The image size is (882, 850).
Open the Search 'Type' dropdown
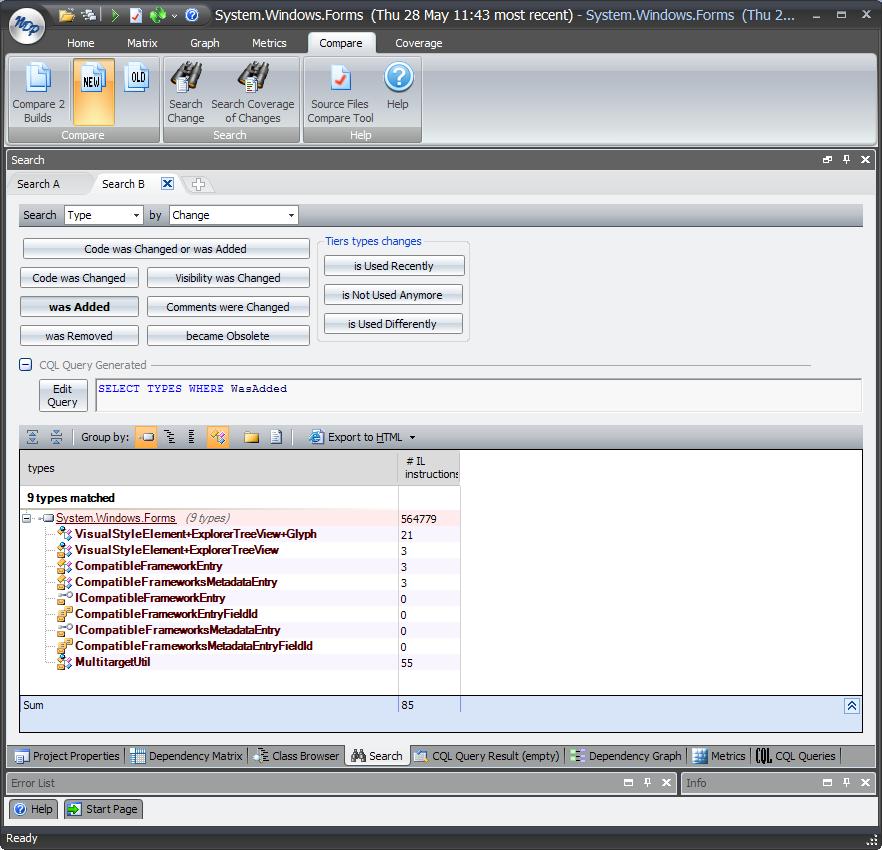pyautogui.click(x=104, y=215)
